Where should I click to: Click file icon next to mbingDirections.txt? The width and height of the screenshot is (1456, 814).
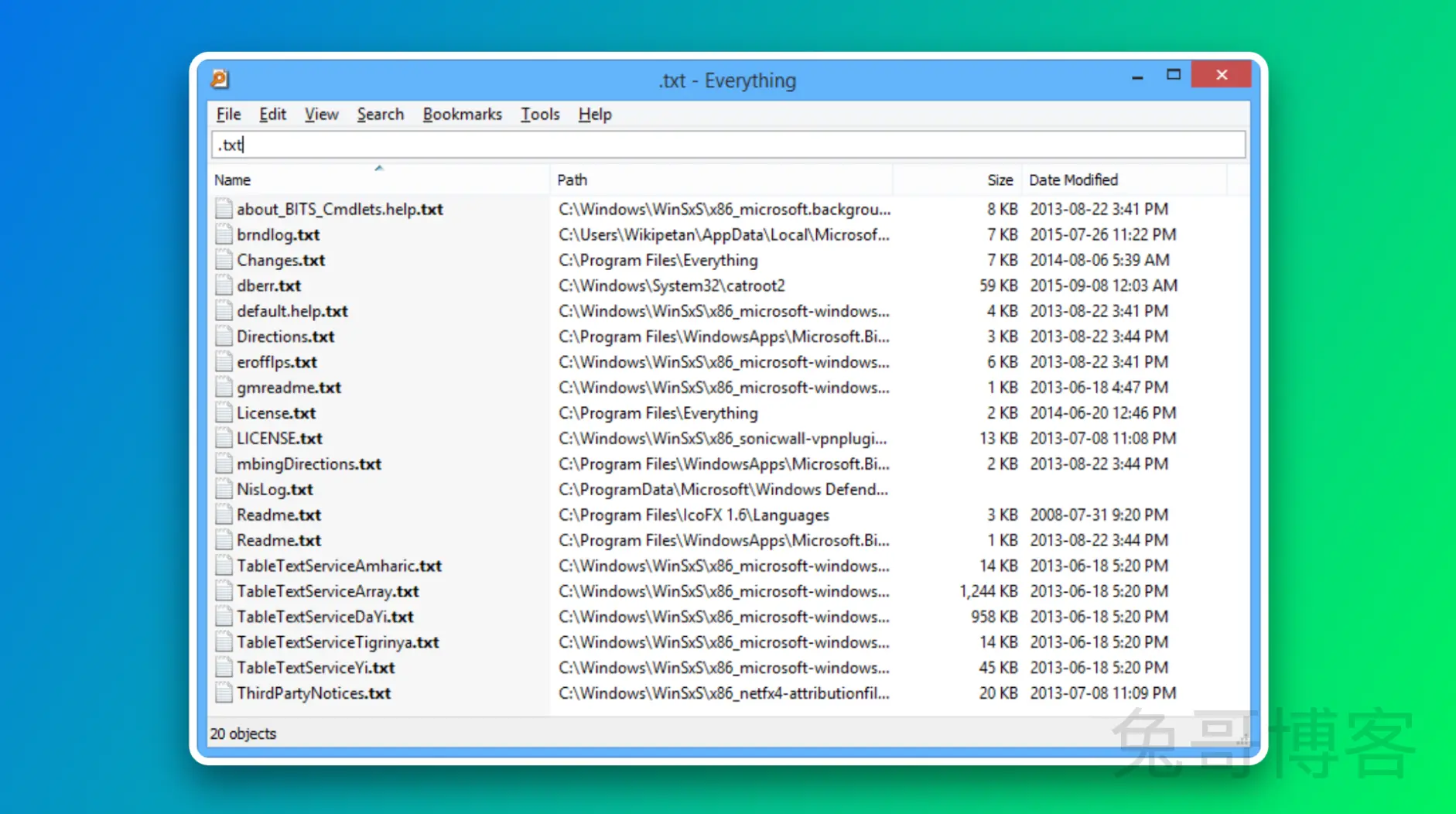point(224,463)
